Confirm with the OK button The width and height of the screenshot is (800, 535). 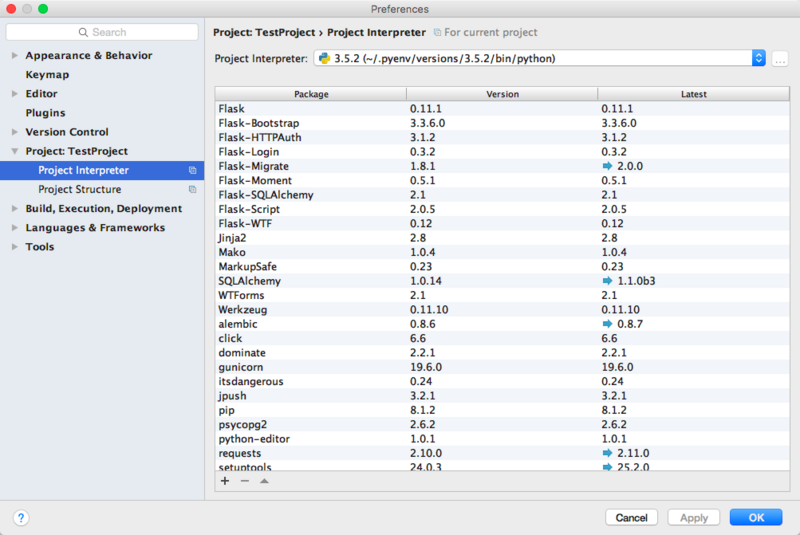(x=756, y=518)
